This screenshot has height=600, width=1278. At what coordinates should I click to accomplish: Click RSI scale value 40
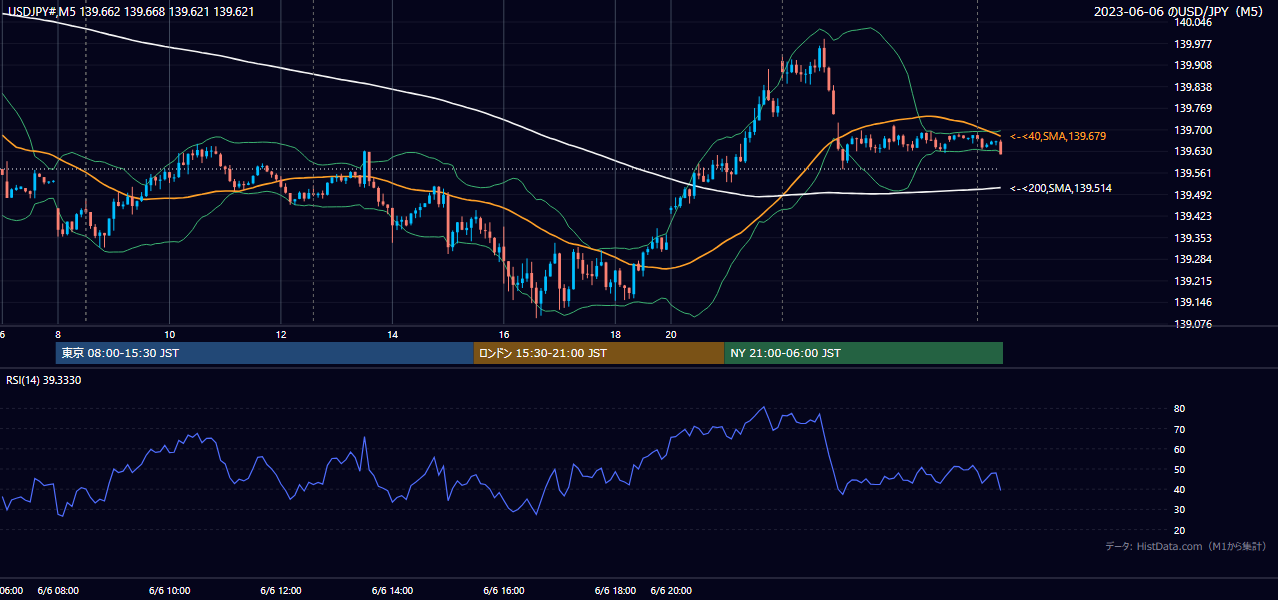(1179, 489)
